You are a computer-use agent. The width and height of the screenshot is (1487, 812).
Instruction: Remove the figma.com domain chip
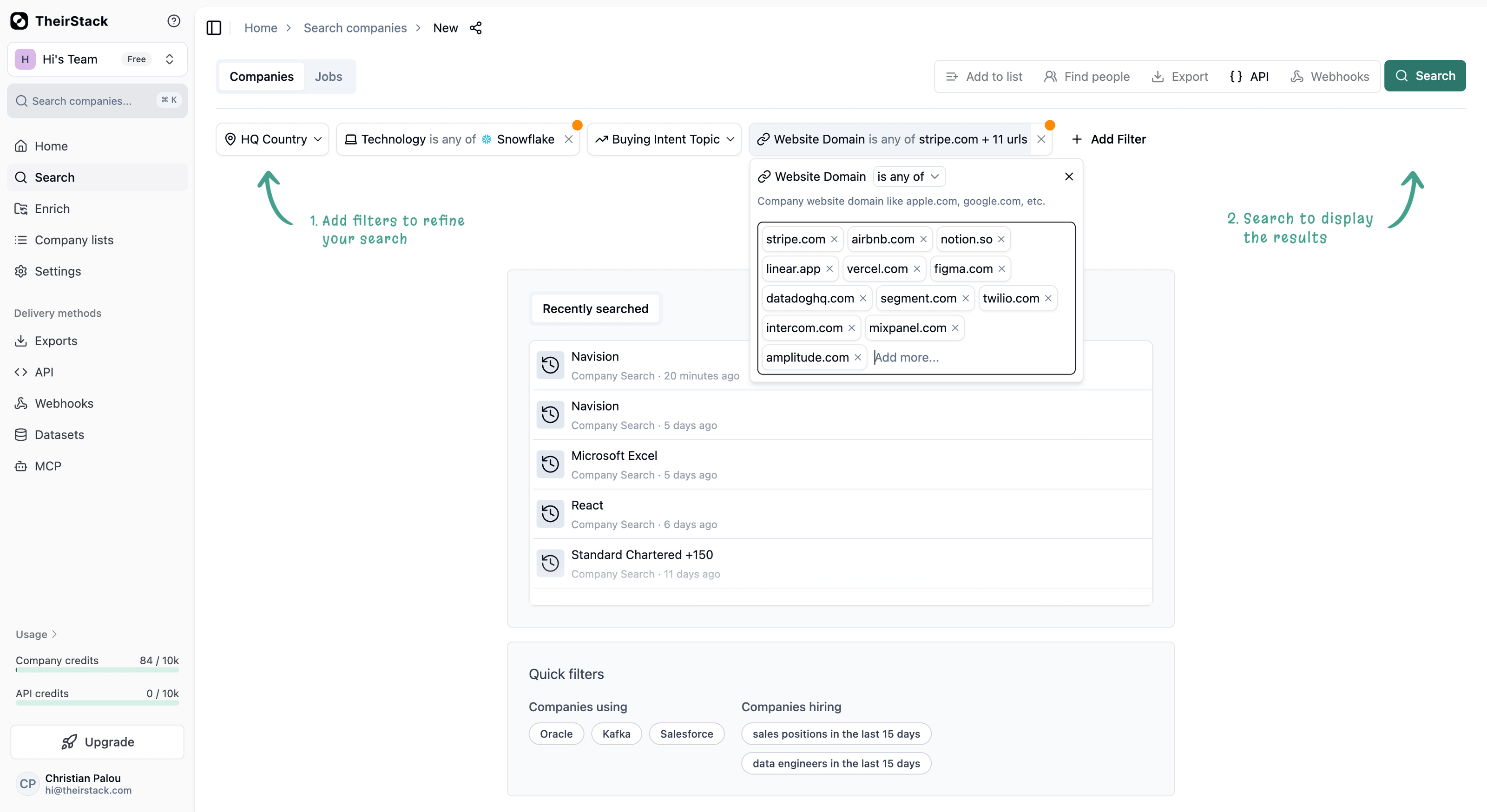pyautogui.click(x=1001, y=269)
